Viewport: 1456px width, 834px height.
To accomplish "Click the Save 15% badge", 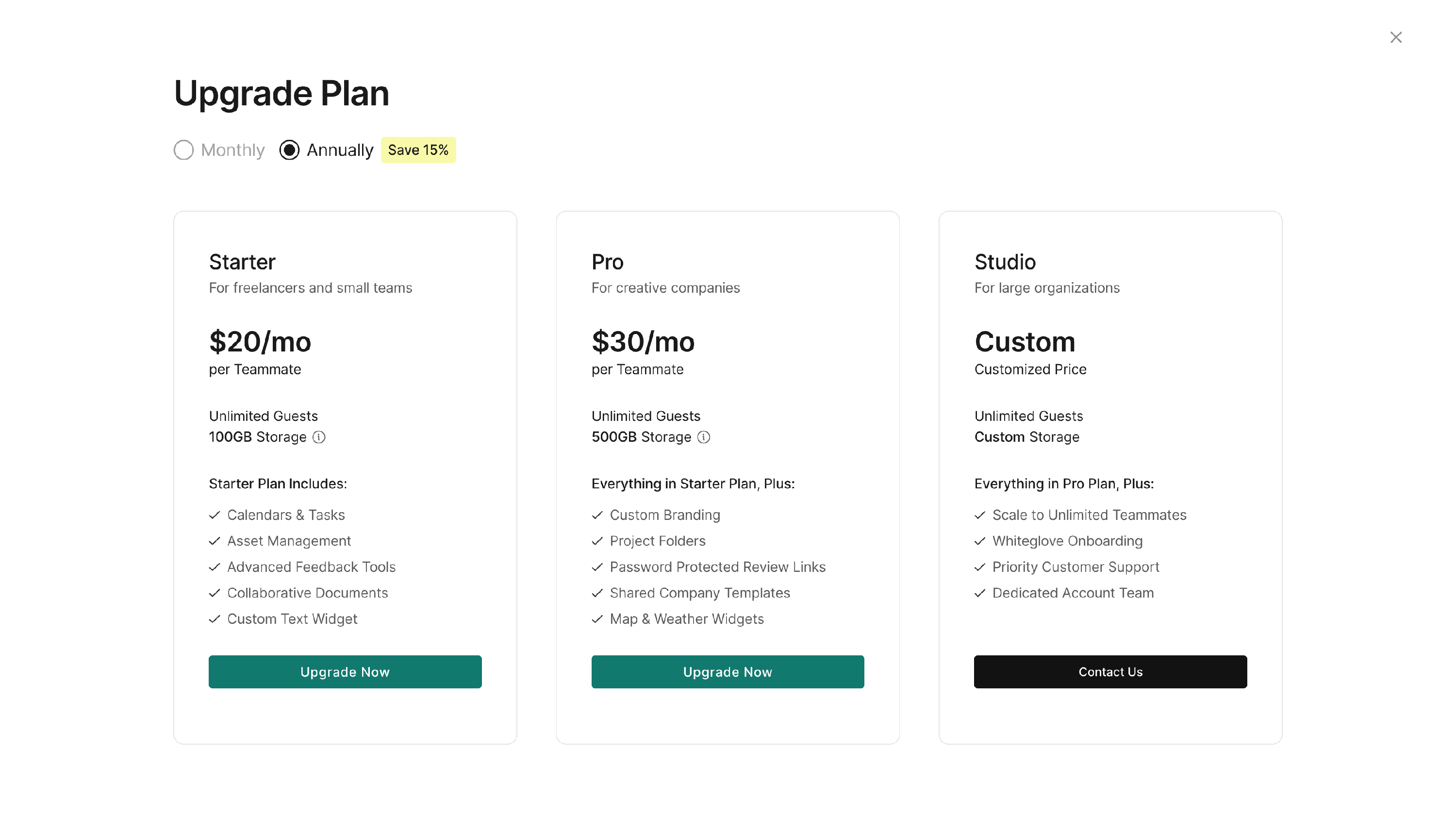I will click(x=418, y=150).
